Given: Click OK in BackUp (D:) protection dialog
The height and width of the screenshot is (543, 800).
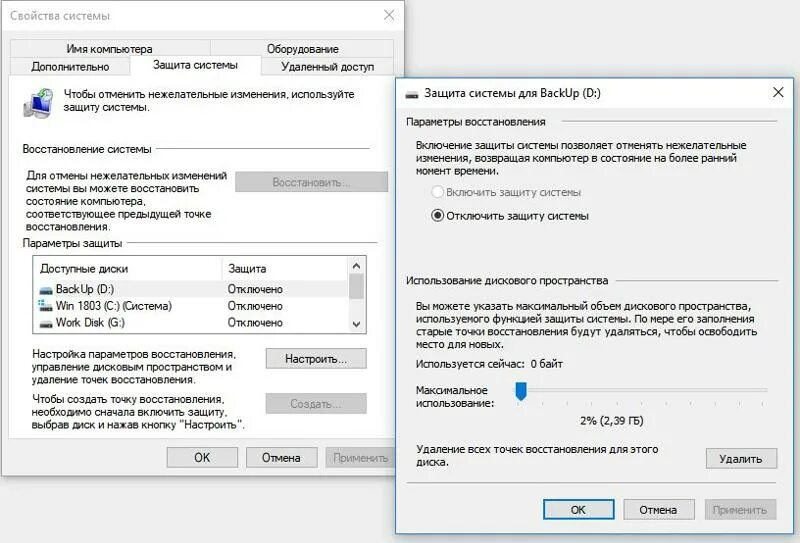Looking at the screenshot, I should coord(579,509).
